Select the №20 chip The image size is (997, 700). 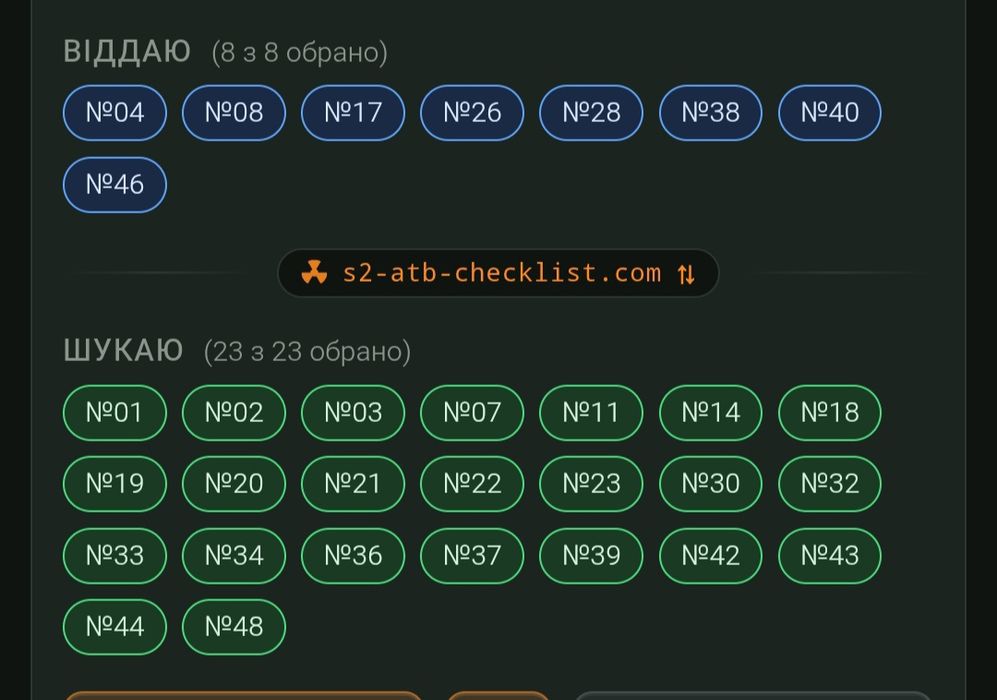(234, 484)
